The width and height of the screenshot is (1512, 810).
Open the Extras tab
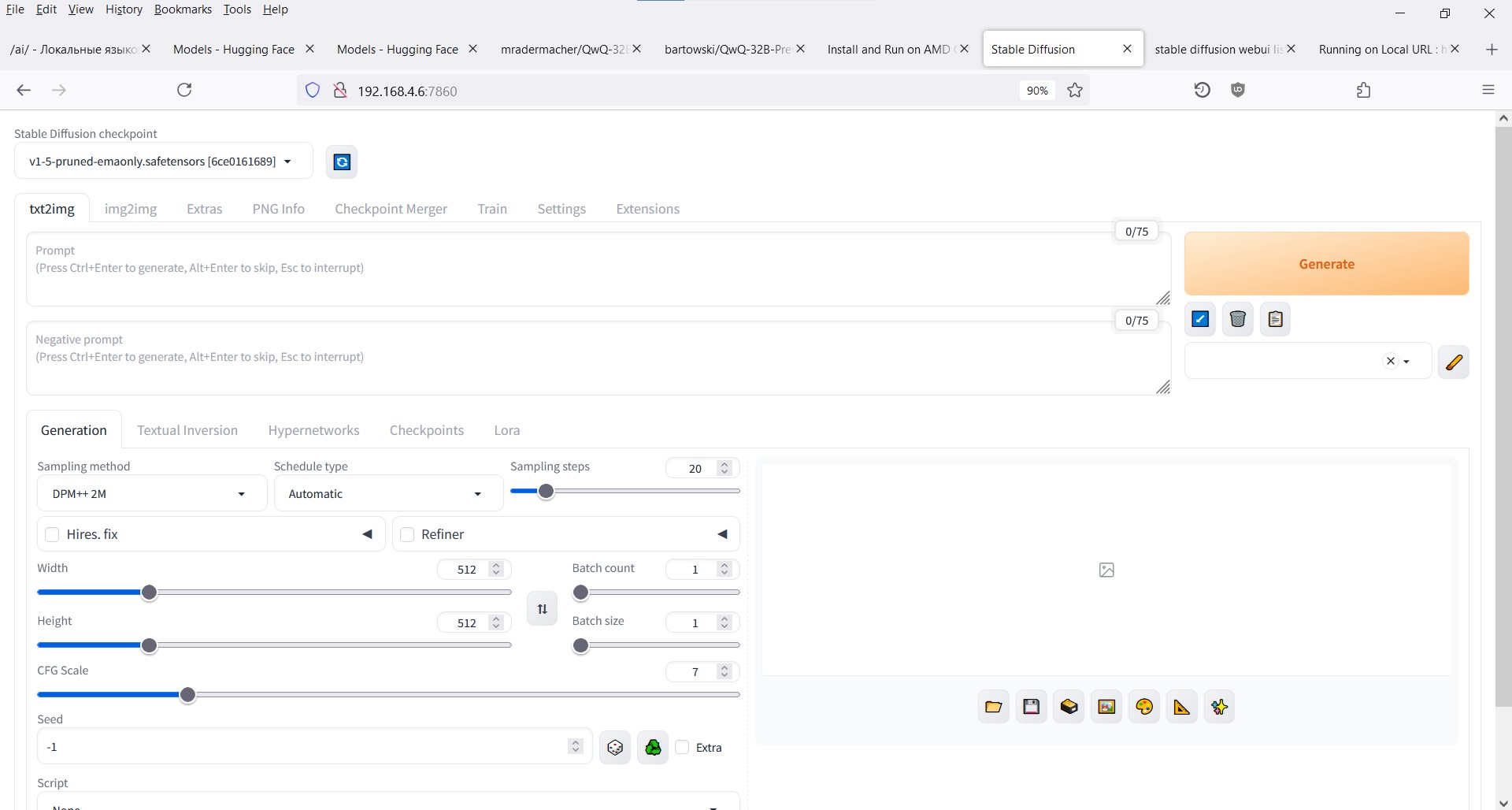click(205, 209)
